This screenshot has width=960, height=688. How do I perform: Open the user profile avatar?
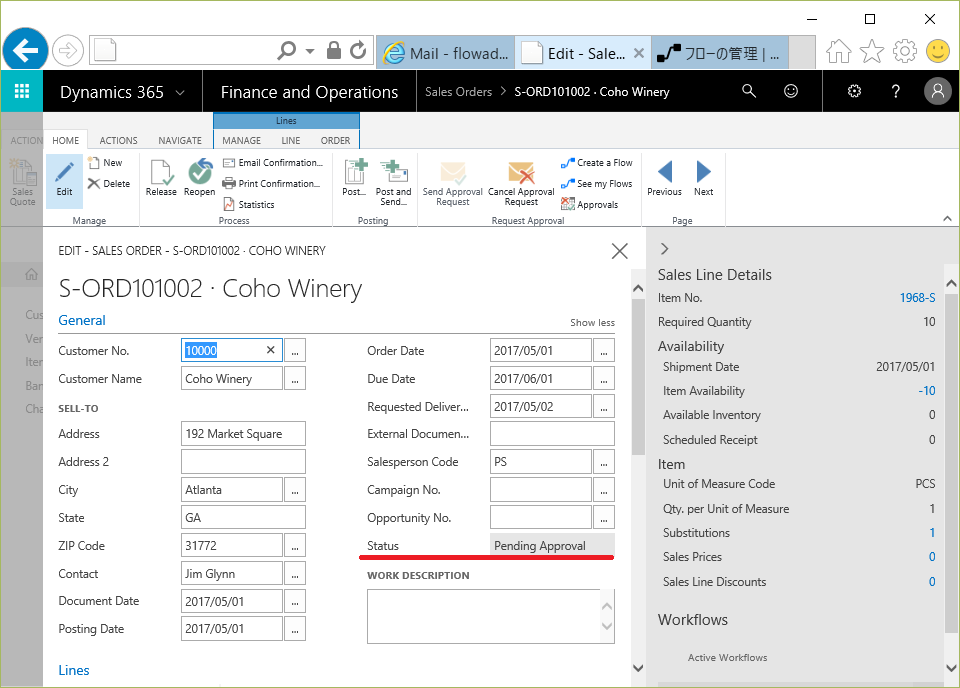[937, 91]
